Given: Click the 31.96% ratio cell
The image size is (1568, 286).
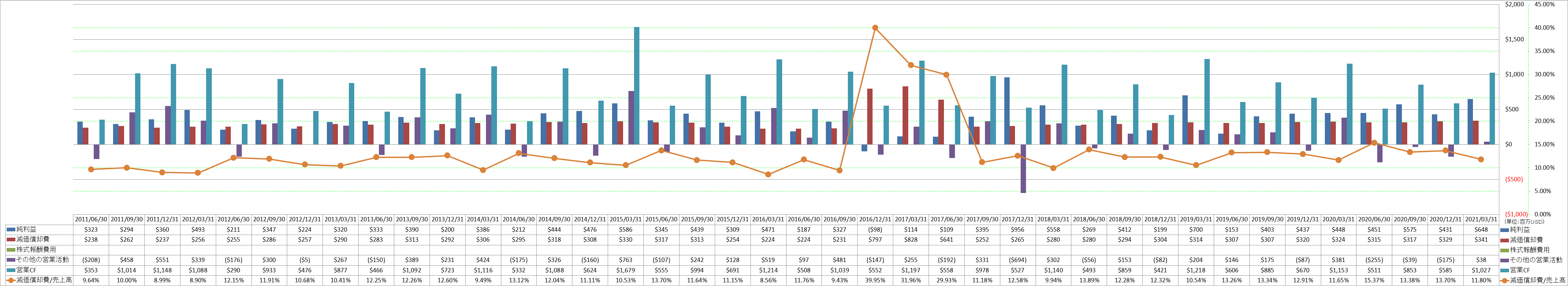Looking at the screenshot, I should tap(911, 281).
